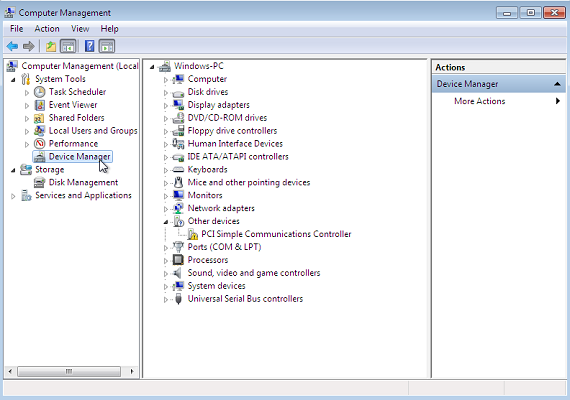570x400 pixels.
Task: Click the Display adapters device icon
Action: click(178, 105)
